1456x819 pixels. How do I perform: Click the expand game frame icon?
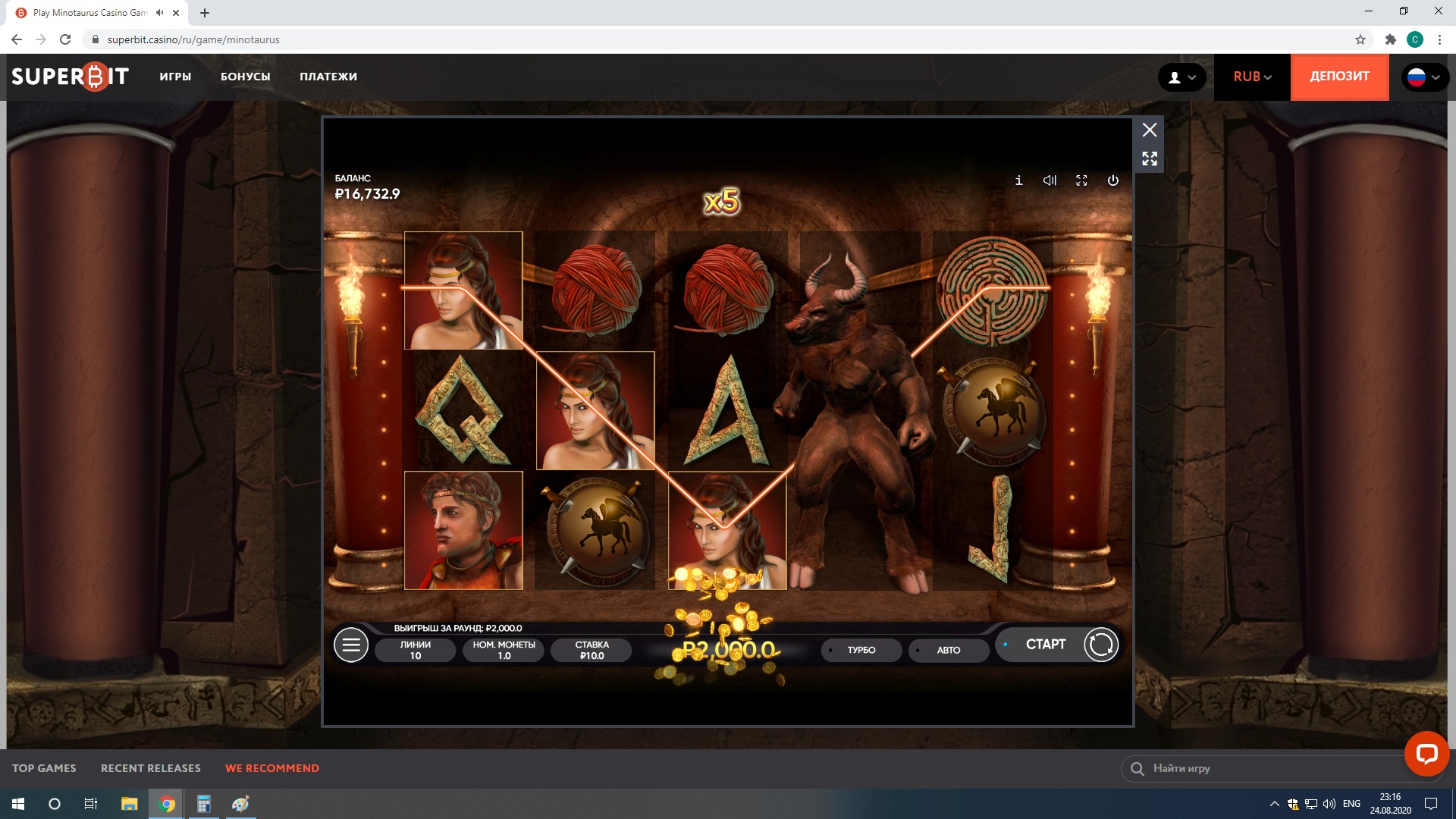[x=1150, y=158]
